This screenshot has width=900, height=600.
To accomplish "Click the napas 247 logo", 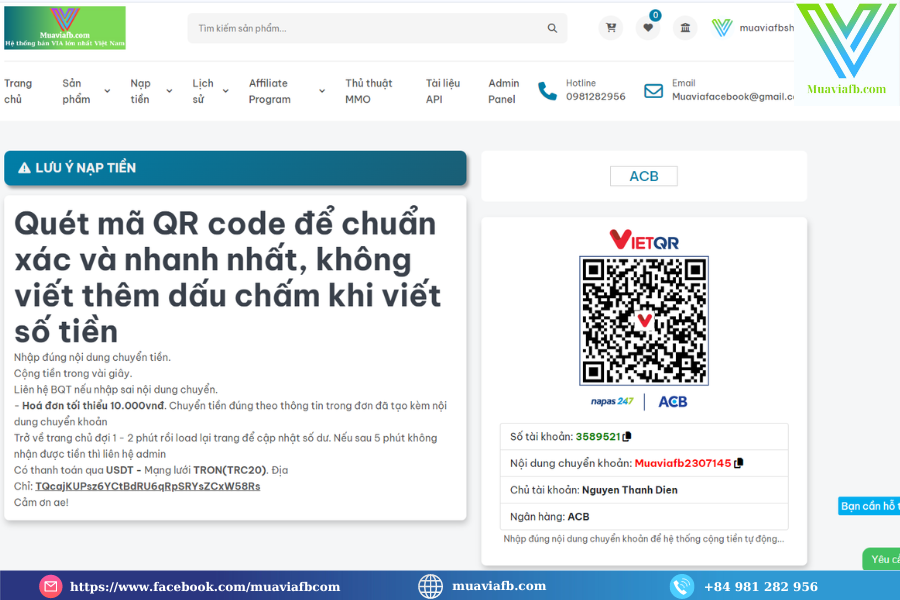I will pos(612,401).
